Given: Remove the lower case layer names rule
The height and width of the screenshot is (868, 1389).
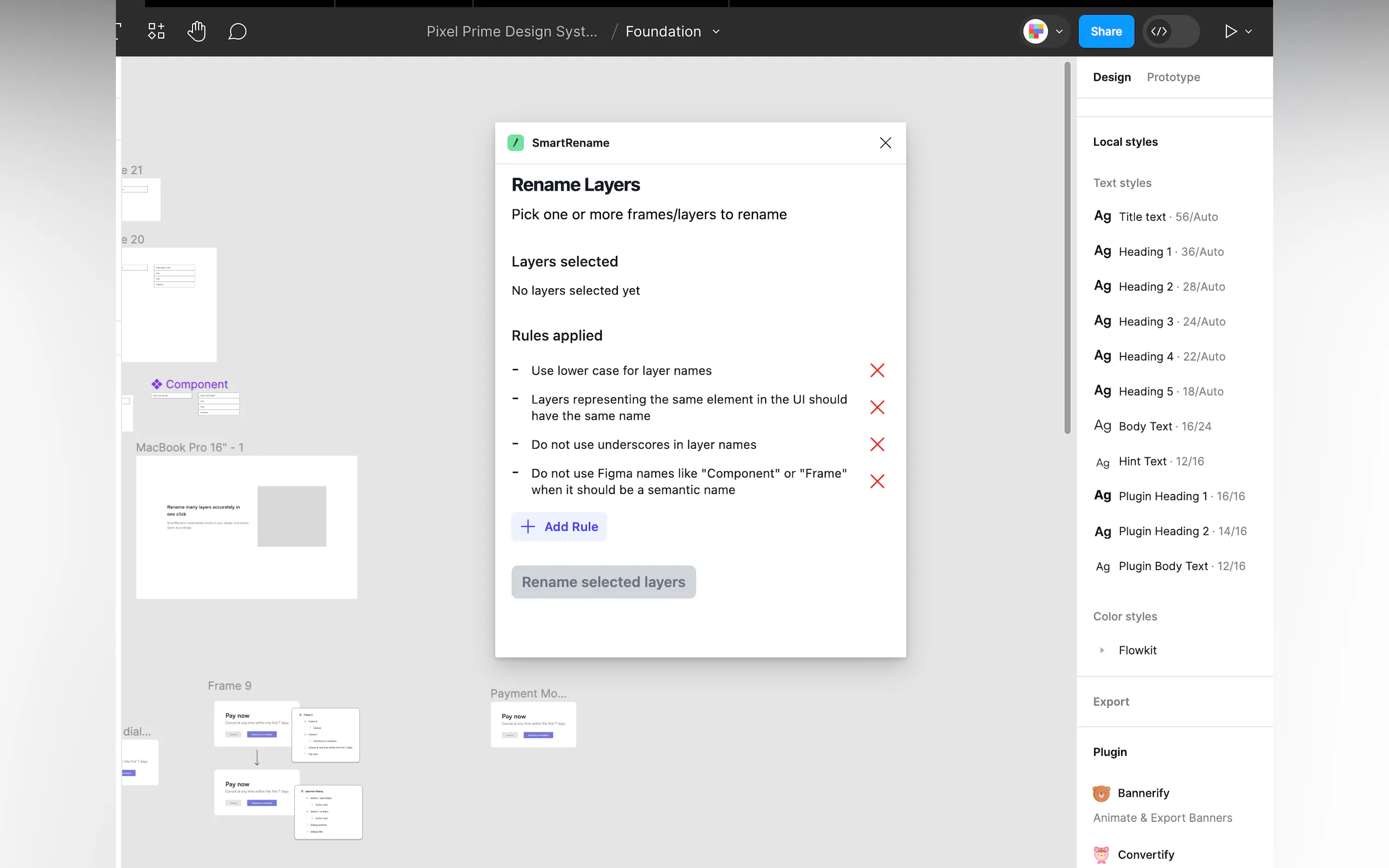Looking at the screenshot, I should pyautogui.click(x=877, y=370).
